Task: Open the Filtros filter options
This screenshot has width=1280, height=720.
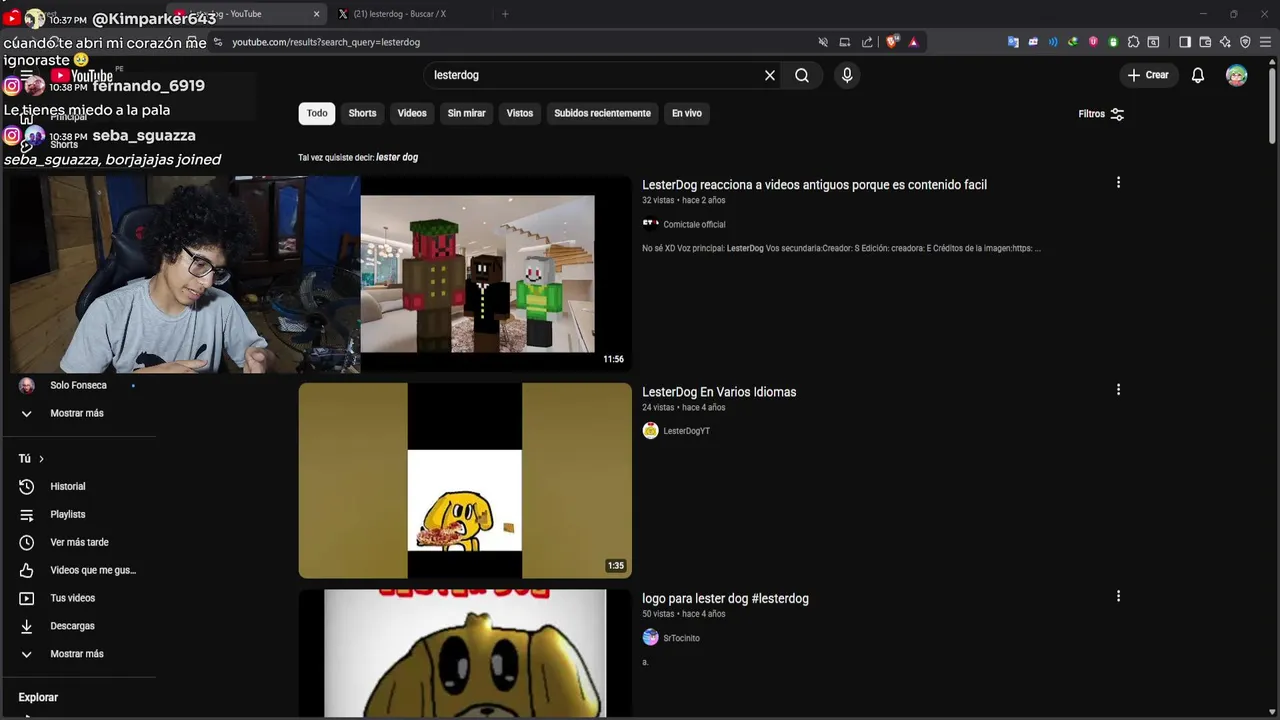Action: click(x=1101, y=114)
